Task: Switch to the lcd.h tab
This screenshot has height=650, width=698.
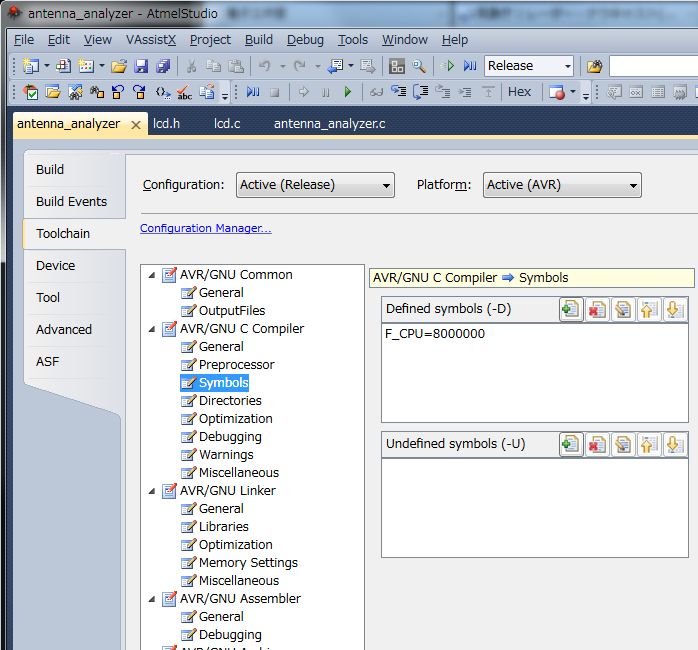Action: pyautogui.click(x=166, y=123)
